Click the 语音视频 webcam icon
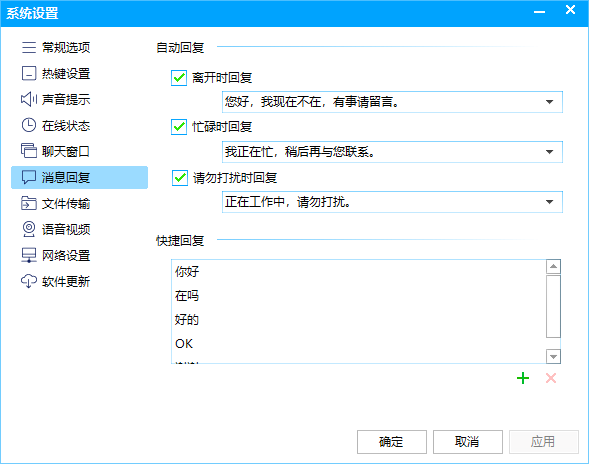This screenshot has height=464, width=589. [29, 229]
